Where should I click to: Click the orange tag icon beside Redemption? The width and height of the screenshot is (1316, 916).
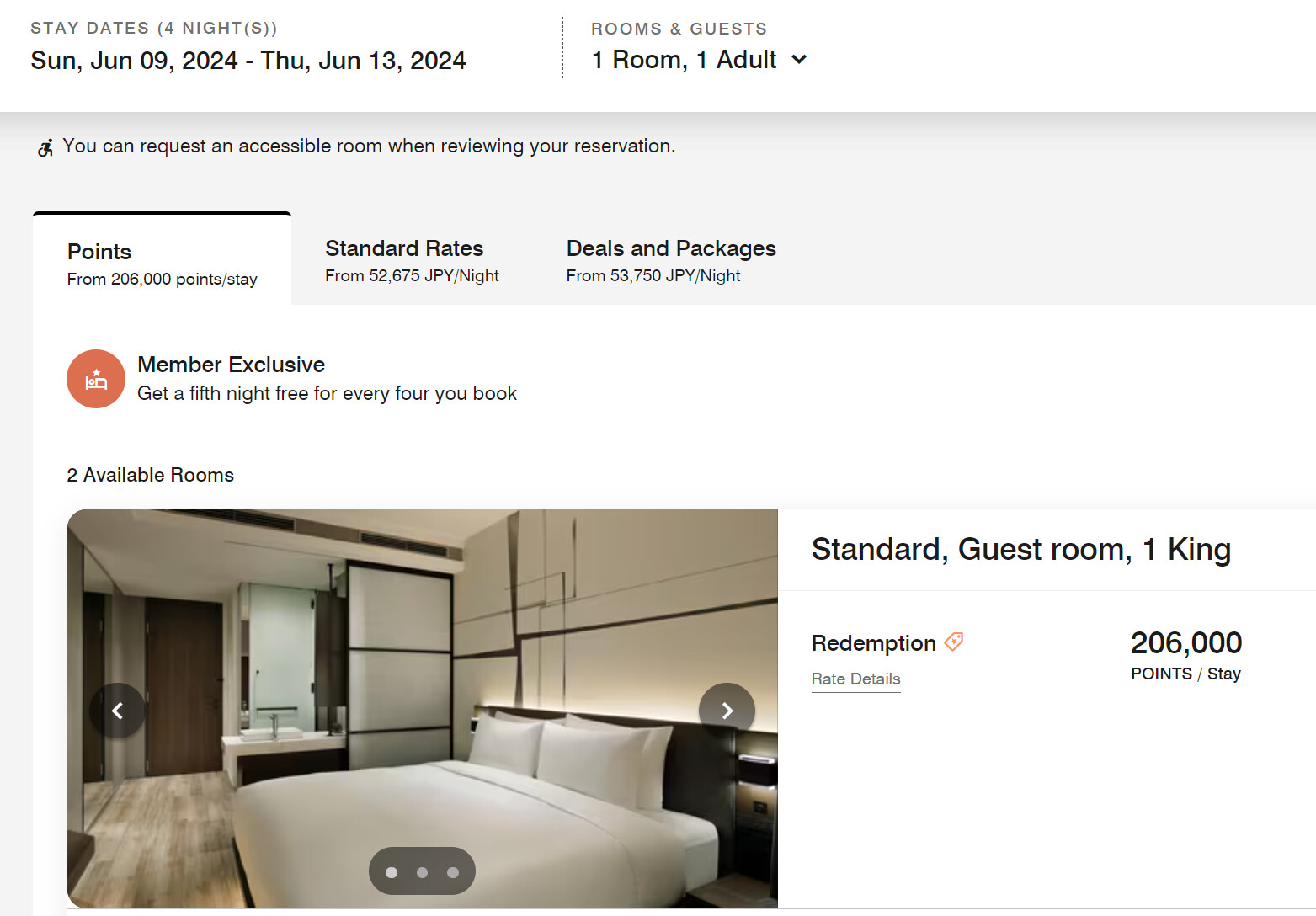(954, 642)
